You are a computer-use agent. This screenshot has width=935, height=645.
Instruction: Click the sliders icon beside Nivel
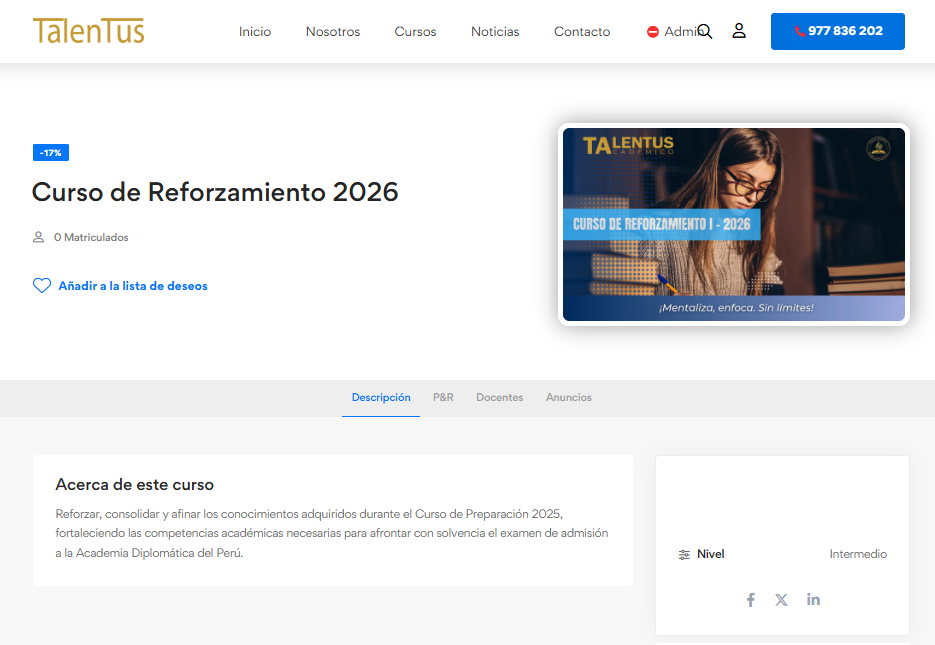point(684,555)
